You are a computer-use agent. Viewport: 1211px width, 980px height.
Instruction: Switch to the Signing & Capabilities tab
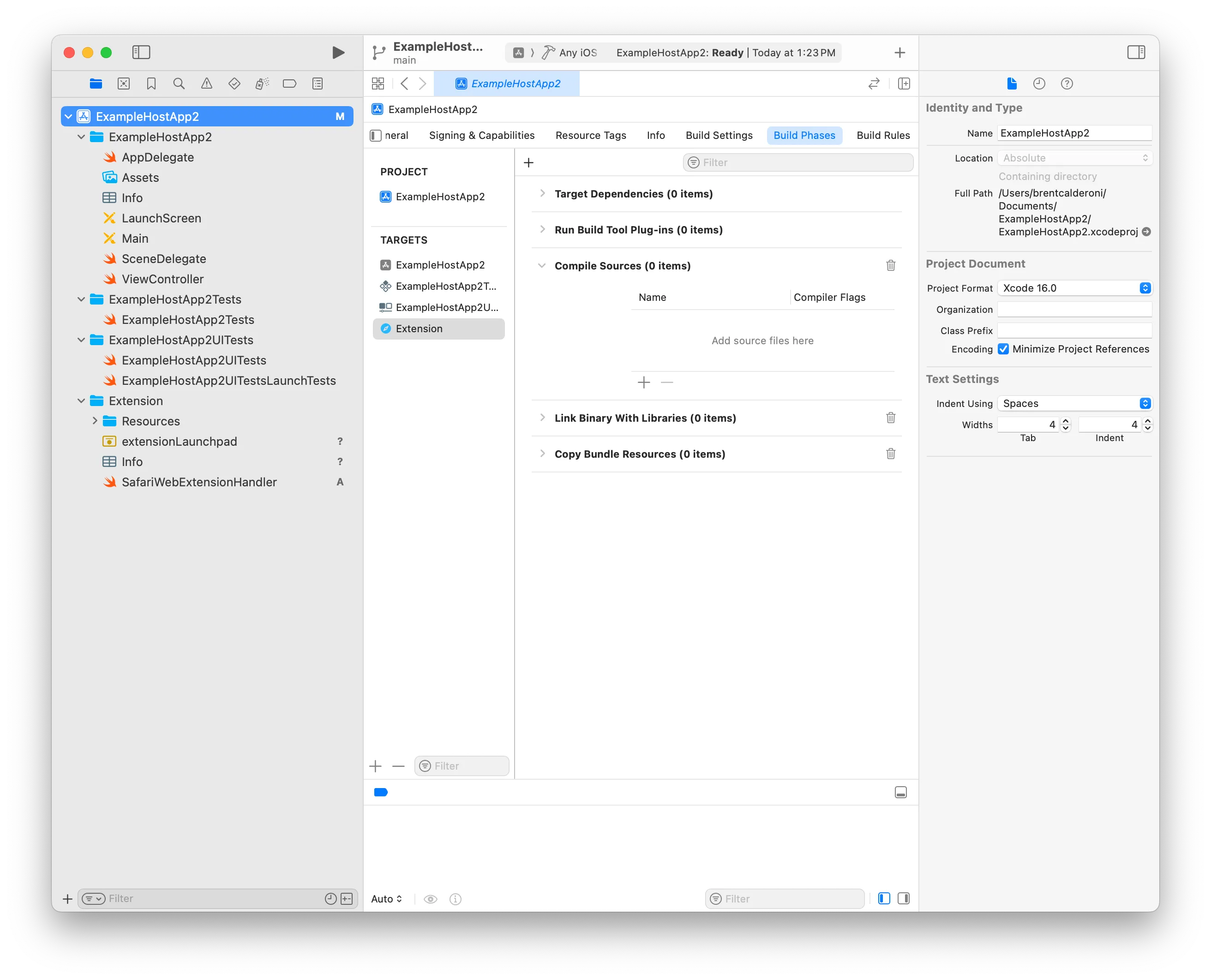[x=481, y=136]
